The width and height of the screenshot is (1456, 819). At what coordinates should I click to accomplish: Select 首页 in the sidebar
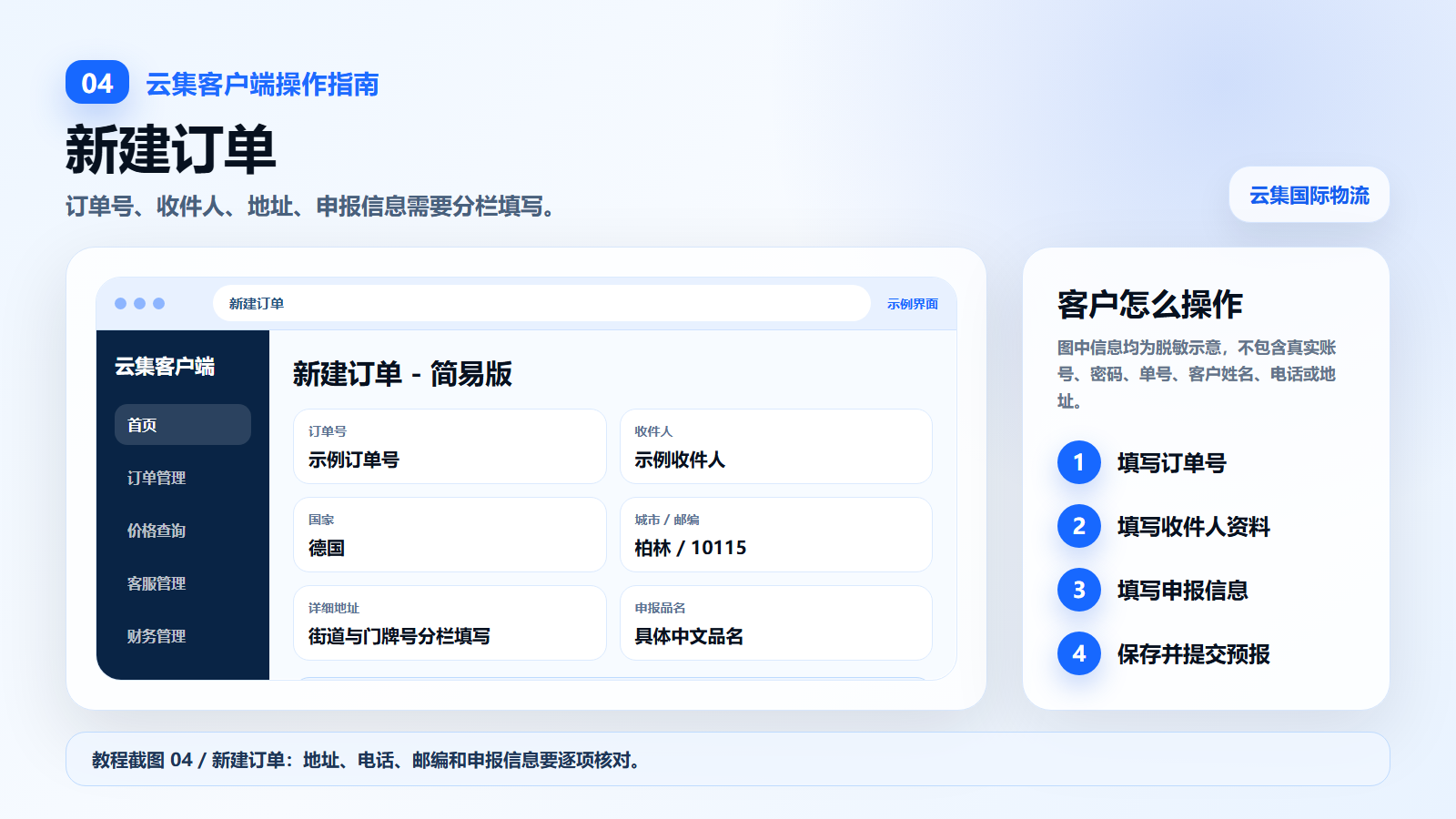tap(183, 425)
